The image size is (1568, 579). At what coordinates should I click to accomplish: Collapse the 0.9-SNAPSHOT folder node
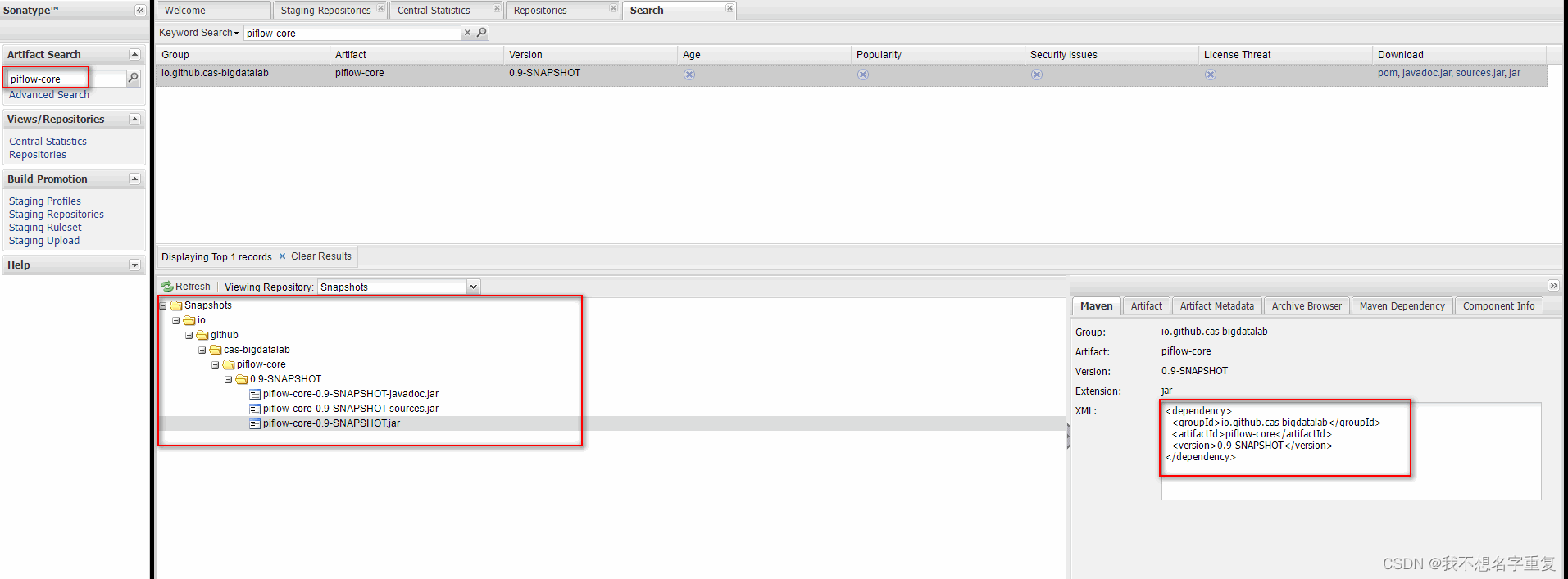pyautogui.click(x=228, y=379)
